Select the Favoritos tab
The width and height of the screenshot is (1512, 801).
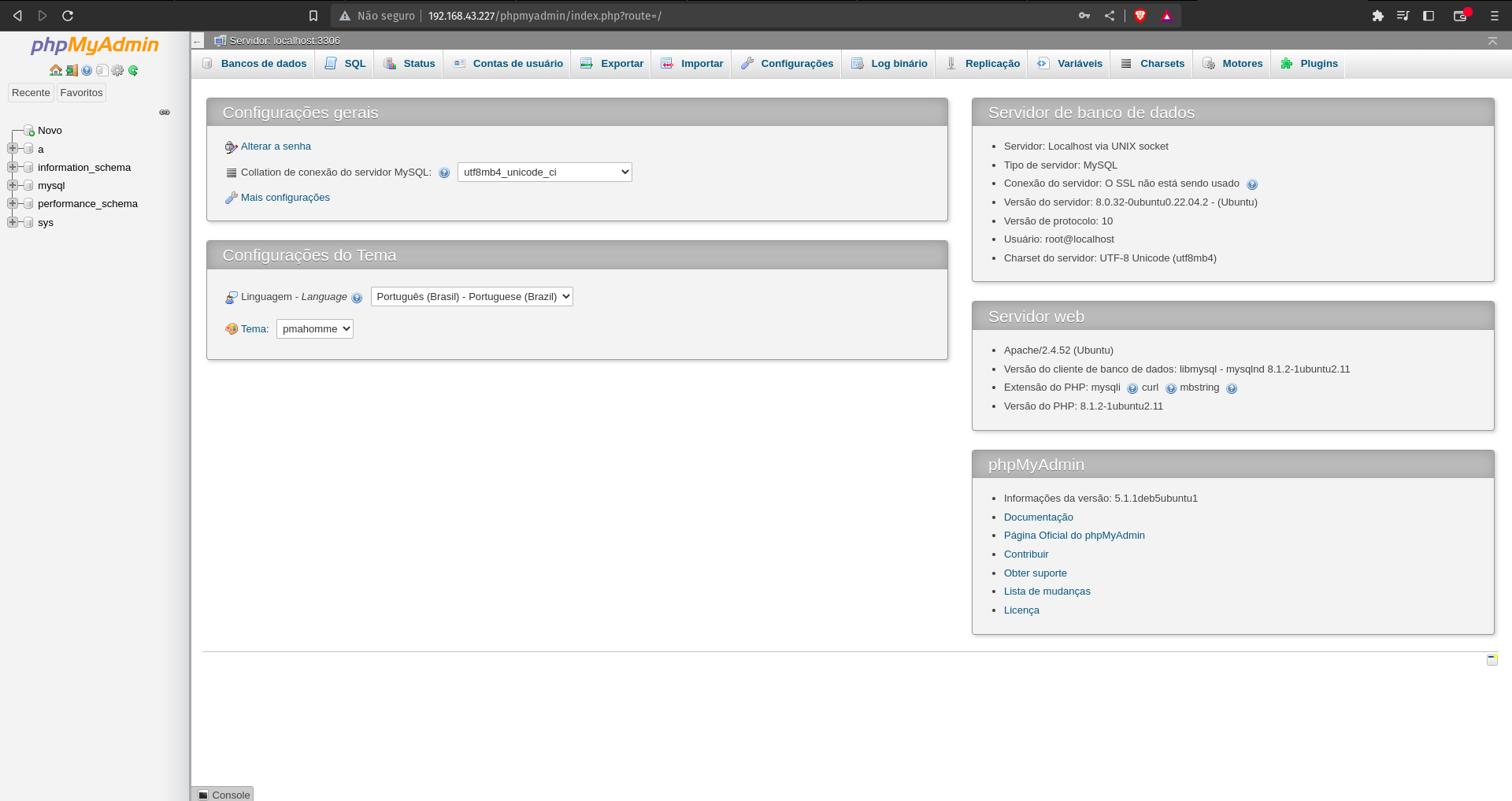click(x=81, y=92)
